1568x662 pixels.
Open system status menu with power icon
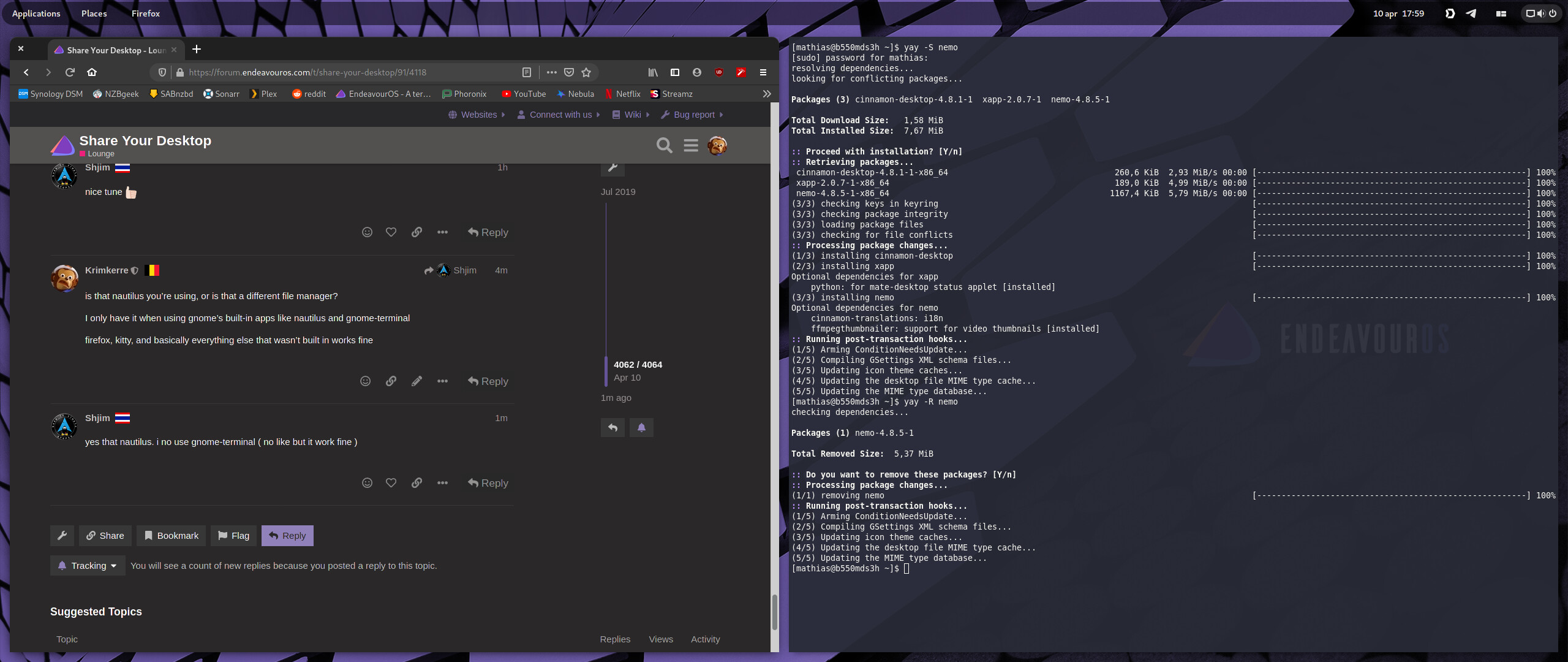[1541, 13]
